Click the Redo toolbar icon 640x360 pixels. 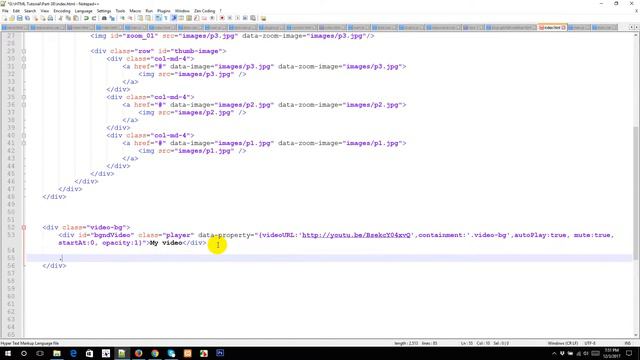pos(94,18)
